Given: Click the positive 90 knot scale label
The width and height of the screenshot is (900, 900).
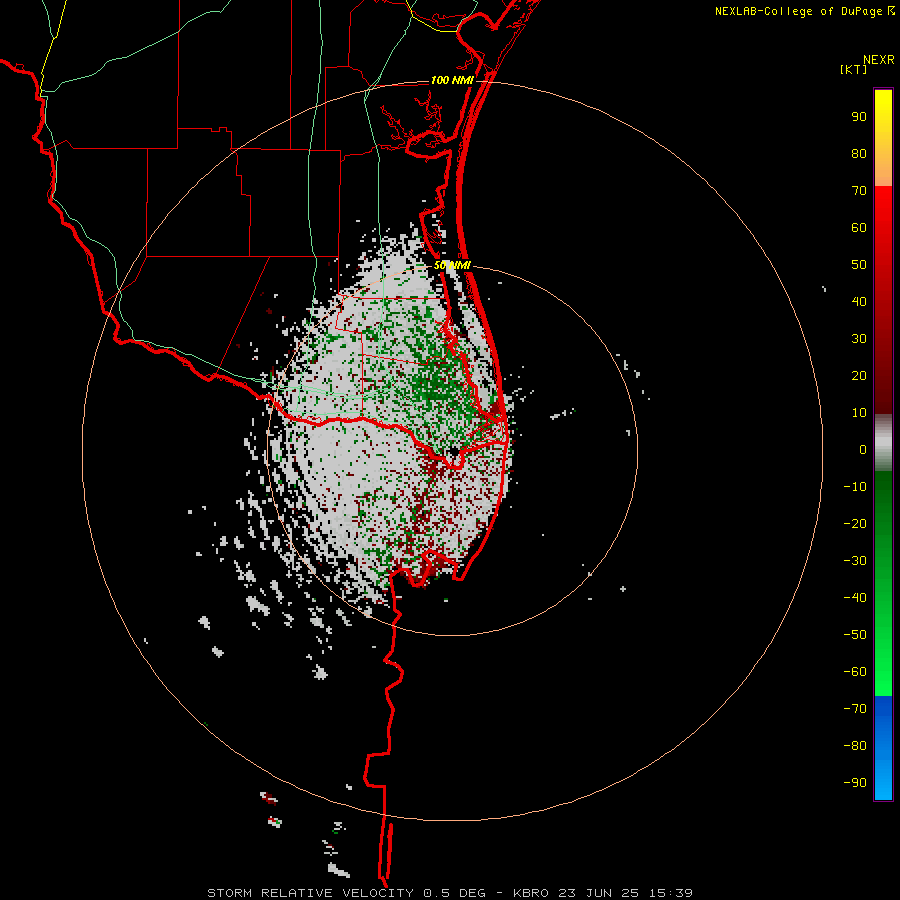Looking at the screenshot, I should [x=859, y=117].
